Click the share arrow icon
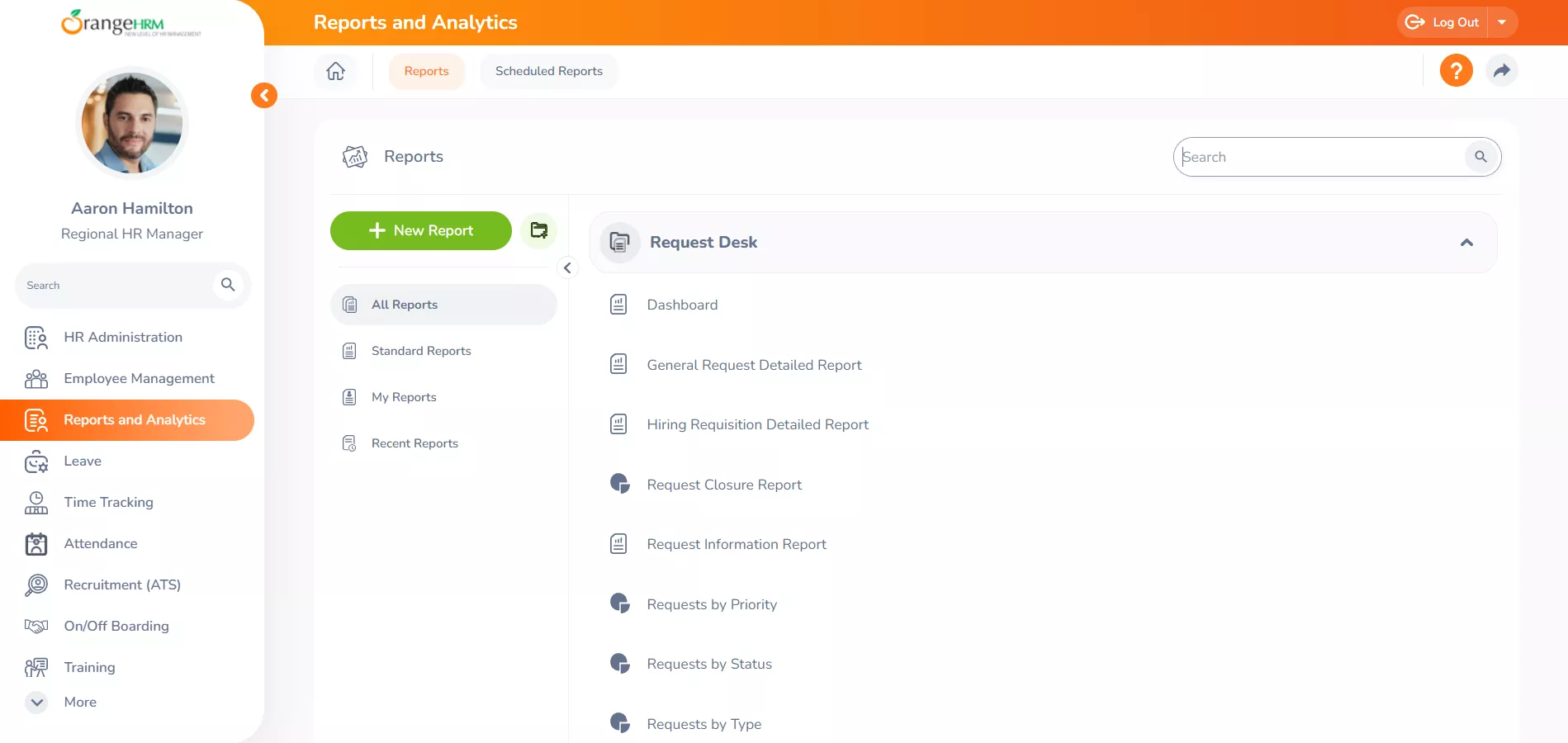 [x=1501, y=70]
